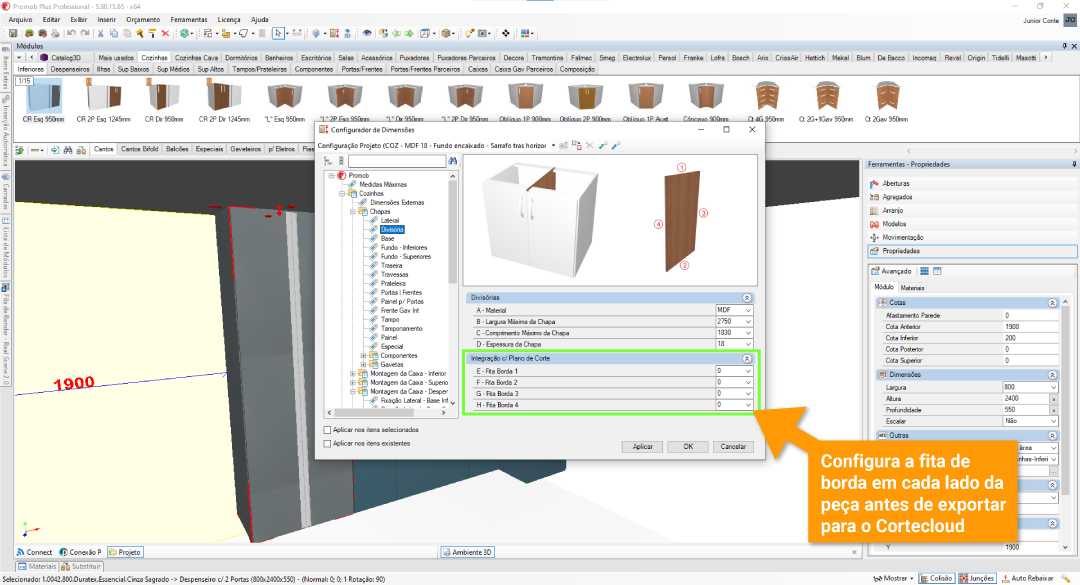Click the scissors cut icon
Image resolution: width=1080 pixels, height=585 pixels.
pyautogui.click(x=100, y=33)
